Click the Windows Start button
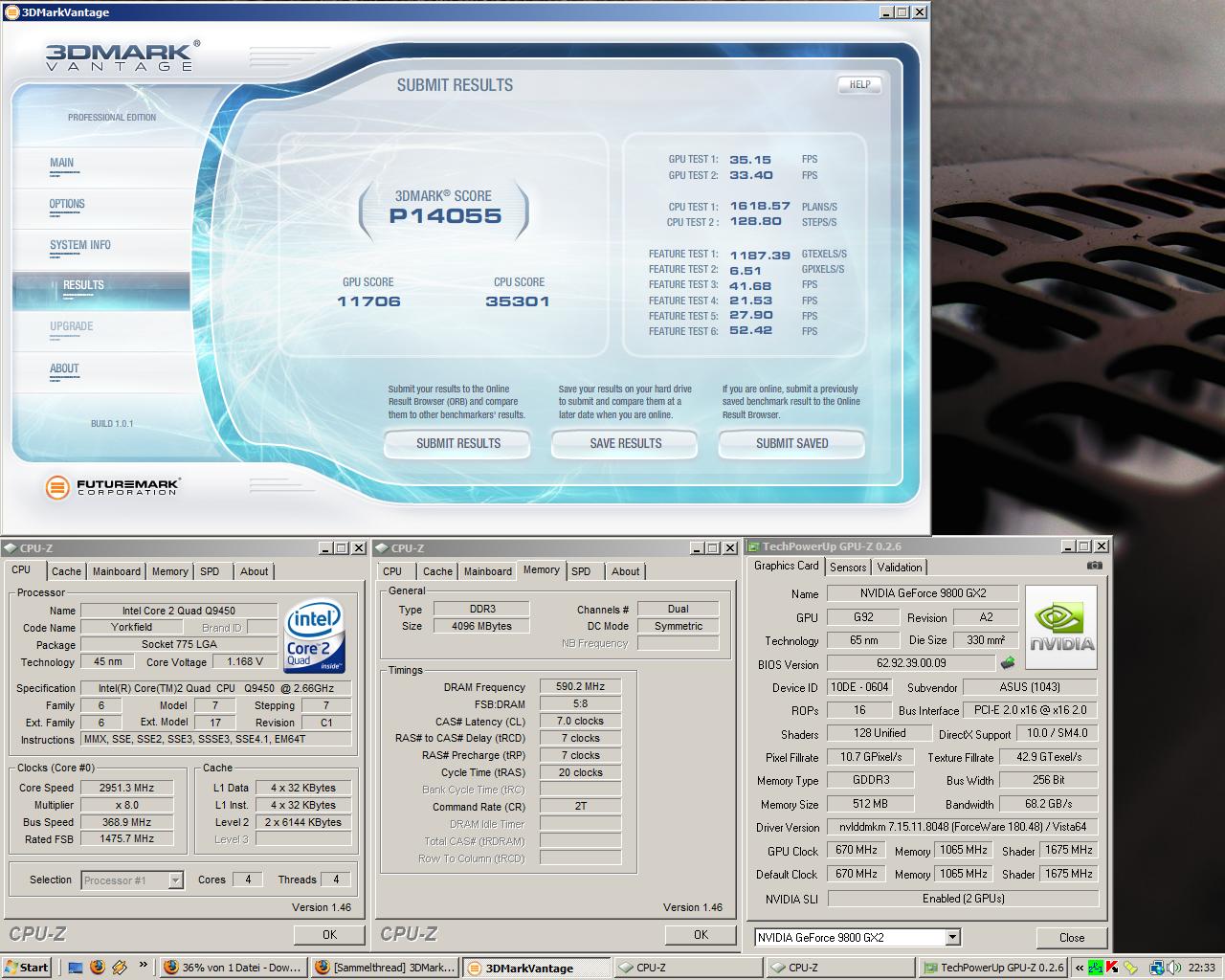 [x=27, y=968]
